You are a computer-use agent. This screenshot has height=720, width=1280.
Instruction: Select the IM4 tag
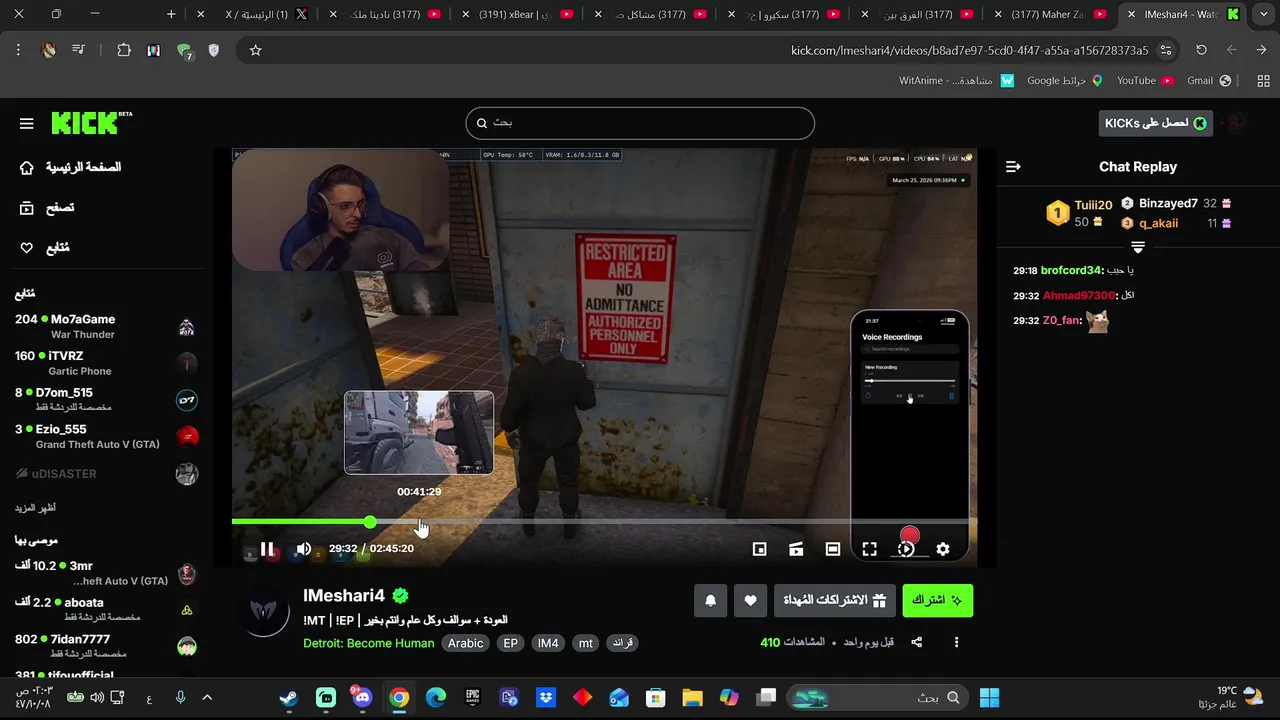pyautogui.click(x=548, y=643)
